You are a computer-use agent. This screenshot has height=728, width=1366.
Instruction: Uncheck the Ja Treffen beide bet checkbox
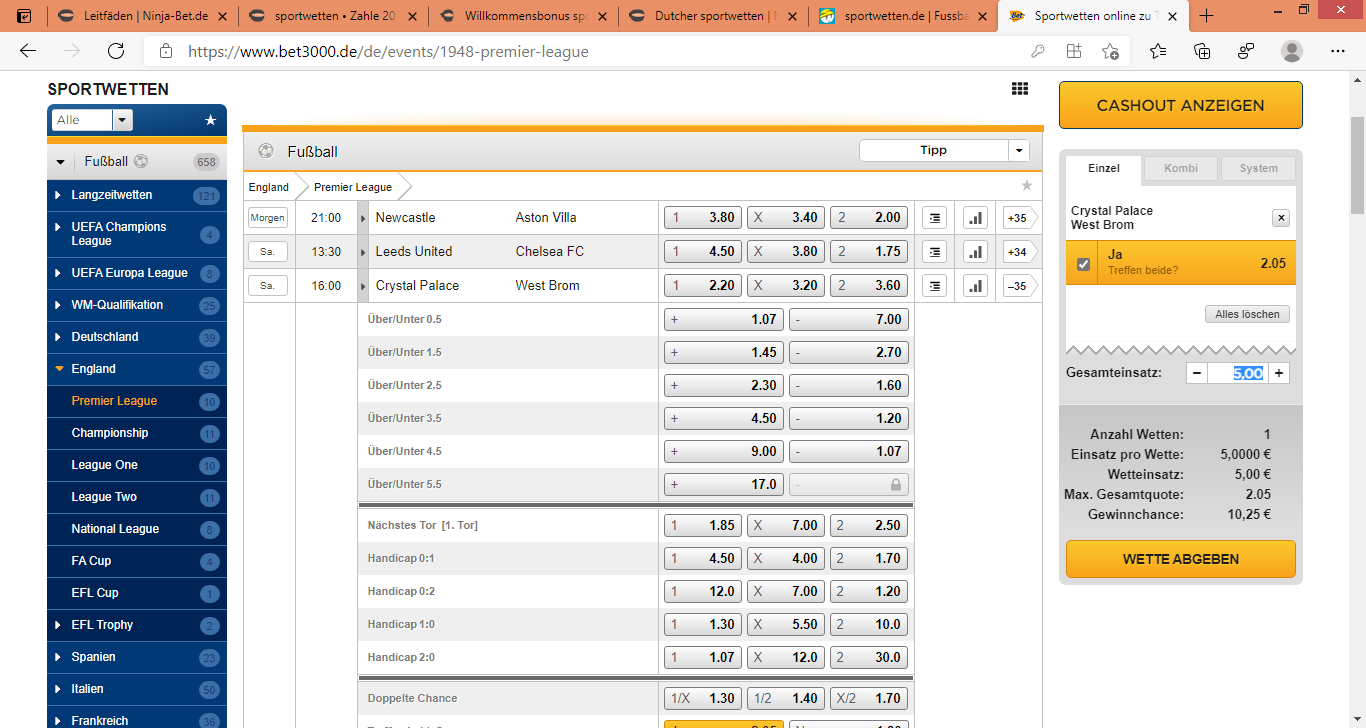pyautogui.click(x=1083, y=264)
